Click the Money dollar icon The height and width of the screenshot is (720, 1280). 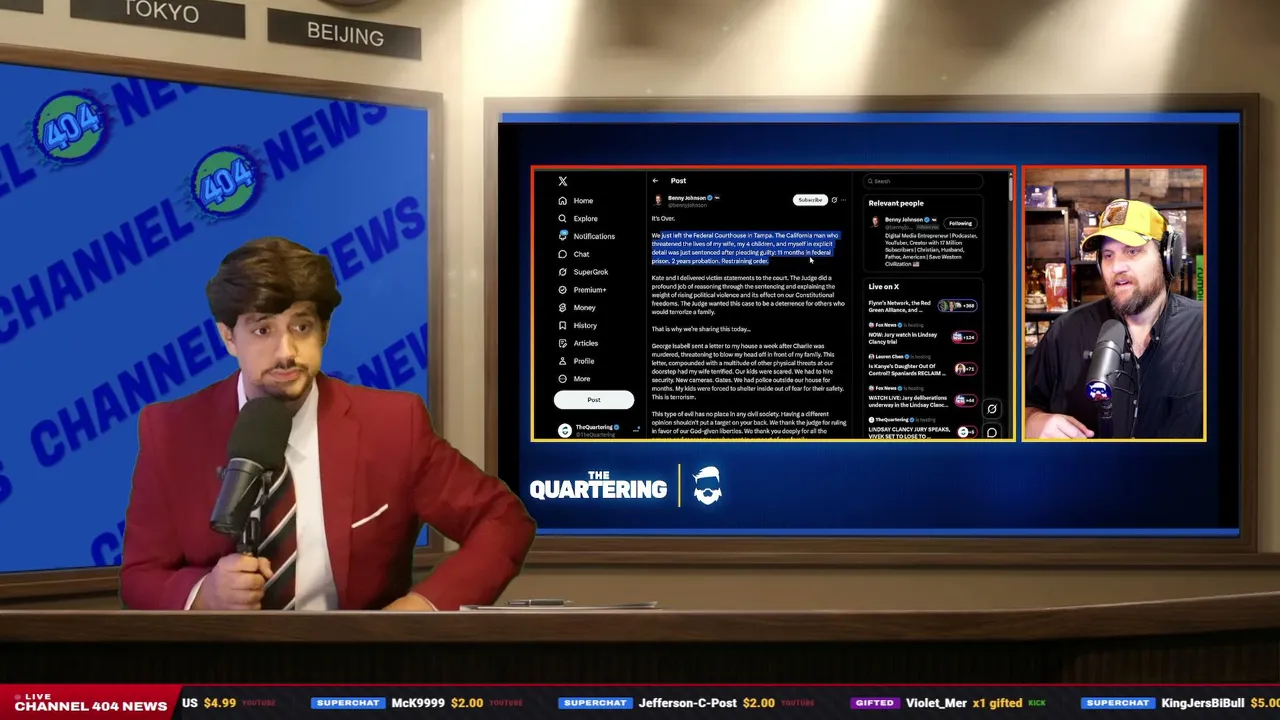pos(563,308)
